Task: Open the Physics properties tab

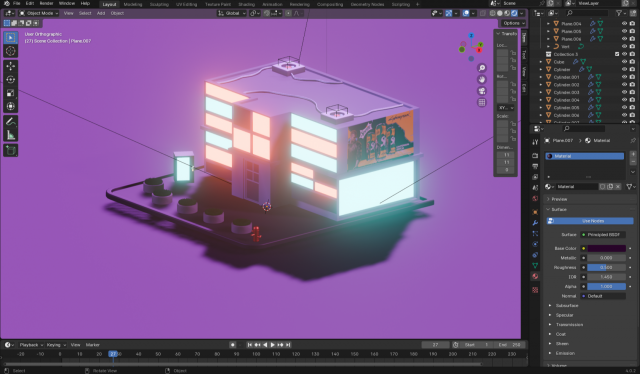Action: [x=535, y=244]
